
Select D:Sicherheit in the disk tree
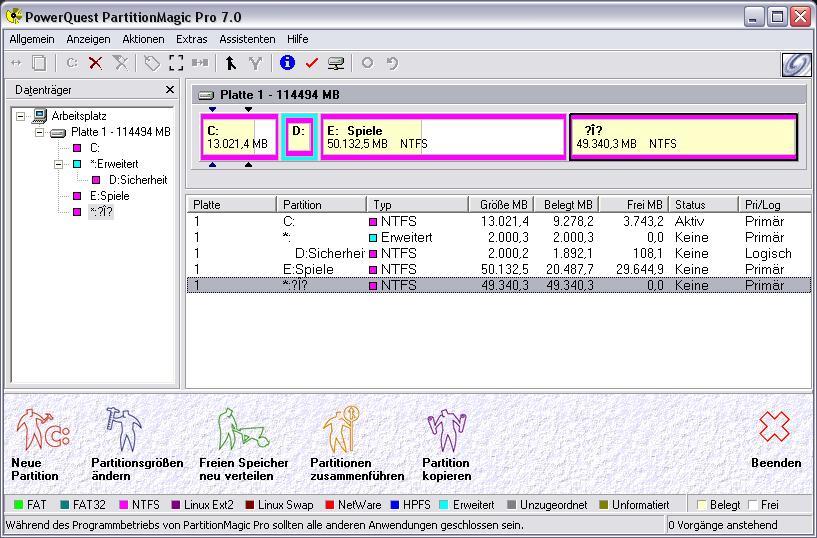pos(138,180)
